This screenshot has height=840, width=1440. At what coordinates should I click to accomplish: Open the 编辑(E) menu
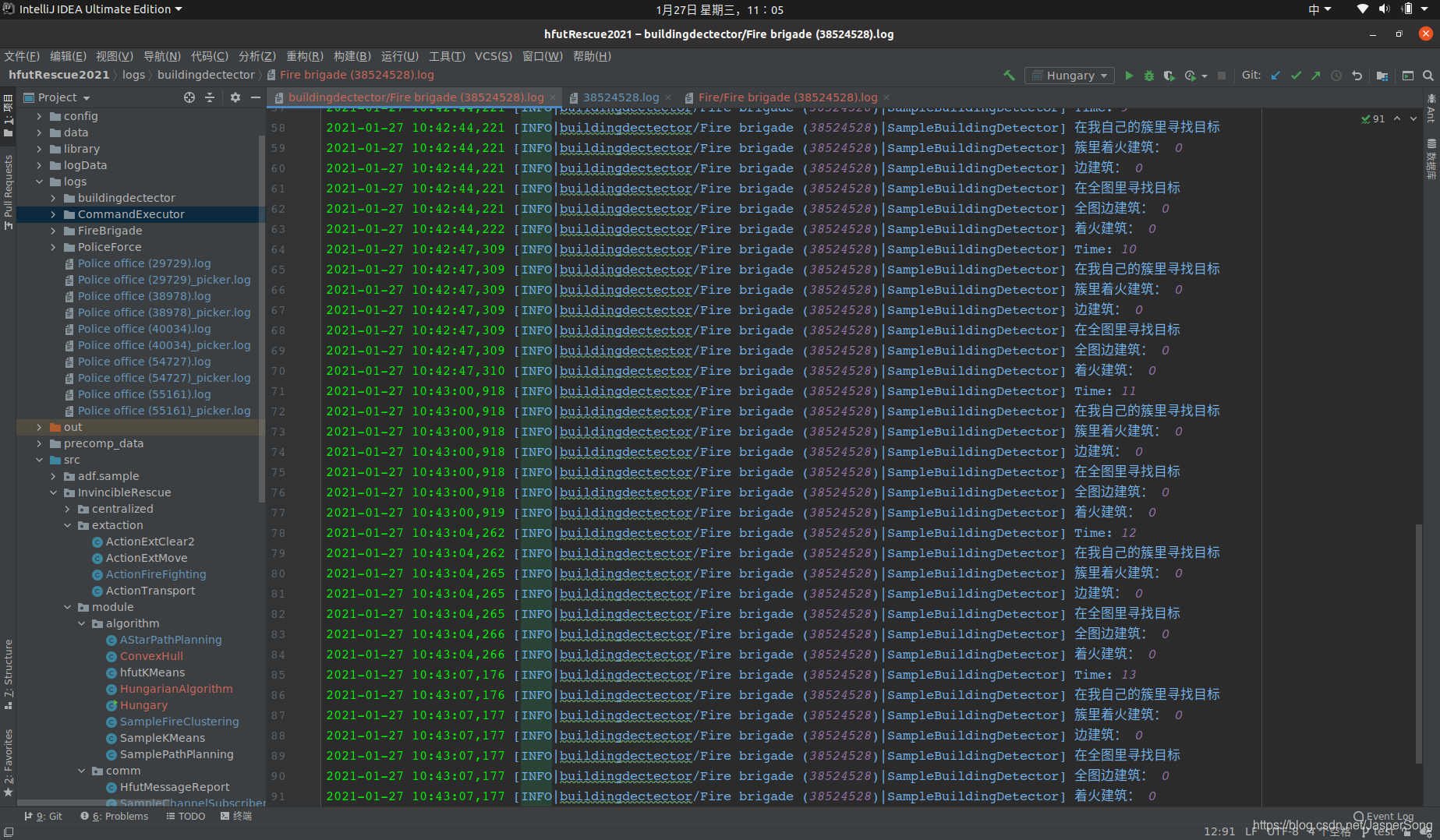tap(68, 56)
